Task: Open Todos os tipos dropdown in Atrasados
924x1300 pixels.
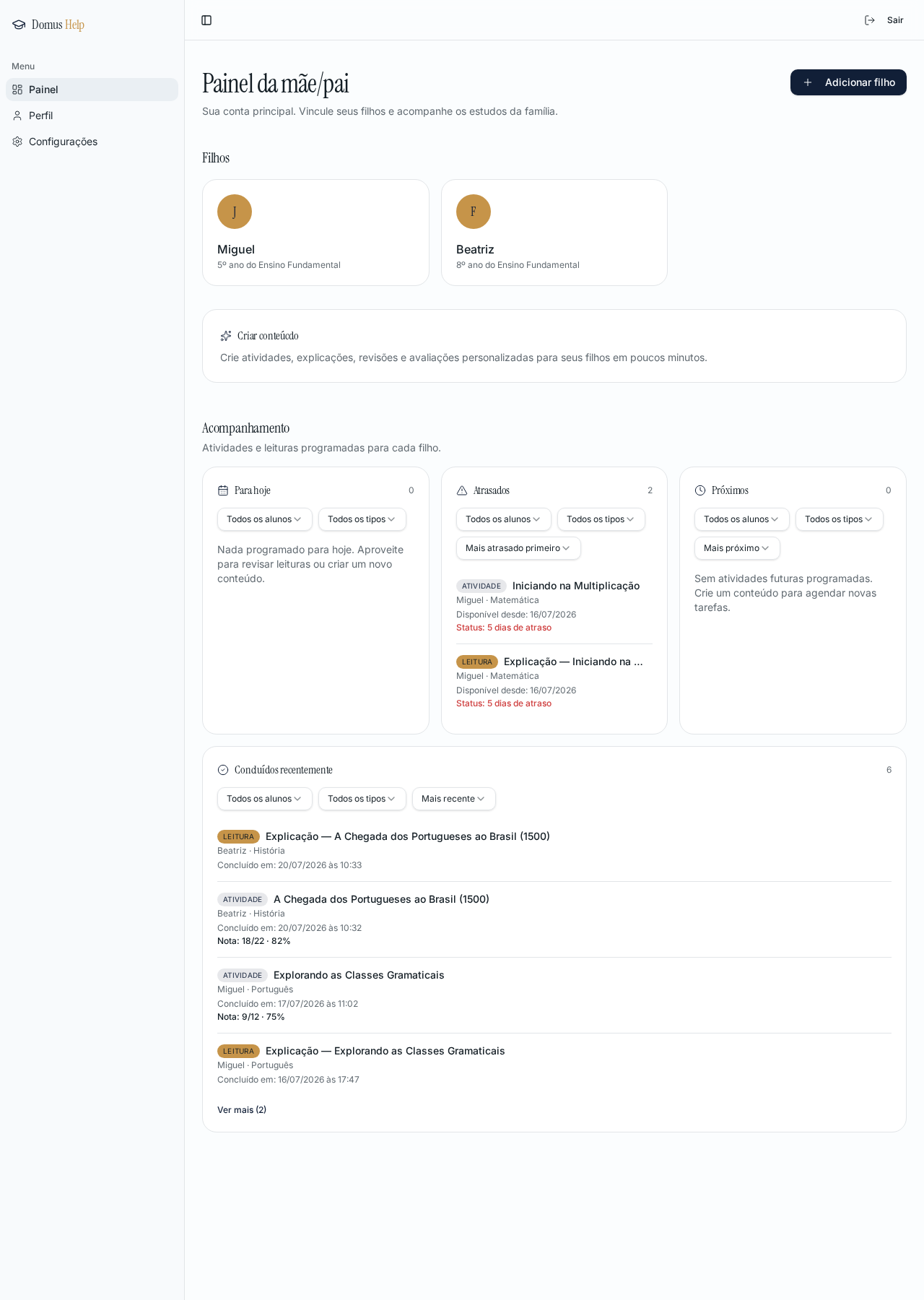Action: click(601, 519)
